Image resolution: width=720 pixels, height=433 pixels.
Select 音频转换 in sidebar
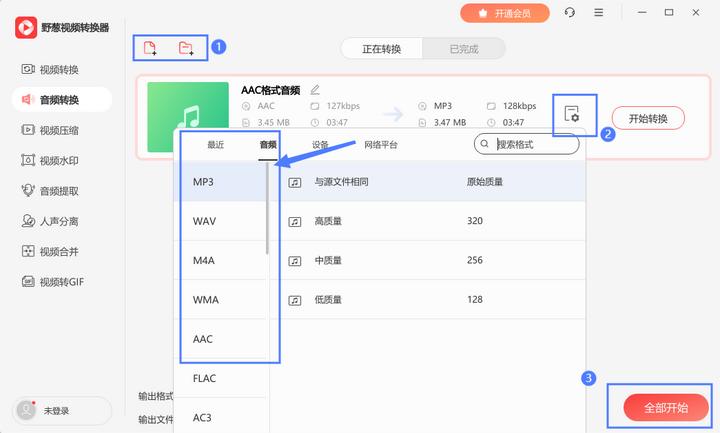tap(62, 100)
